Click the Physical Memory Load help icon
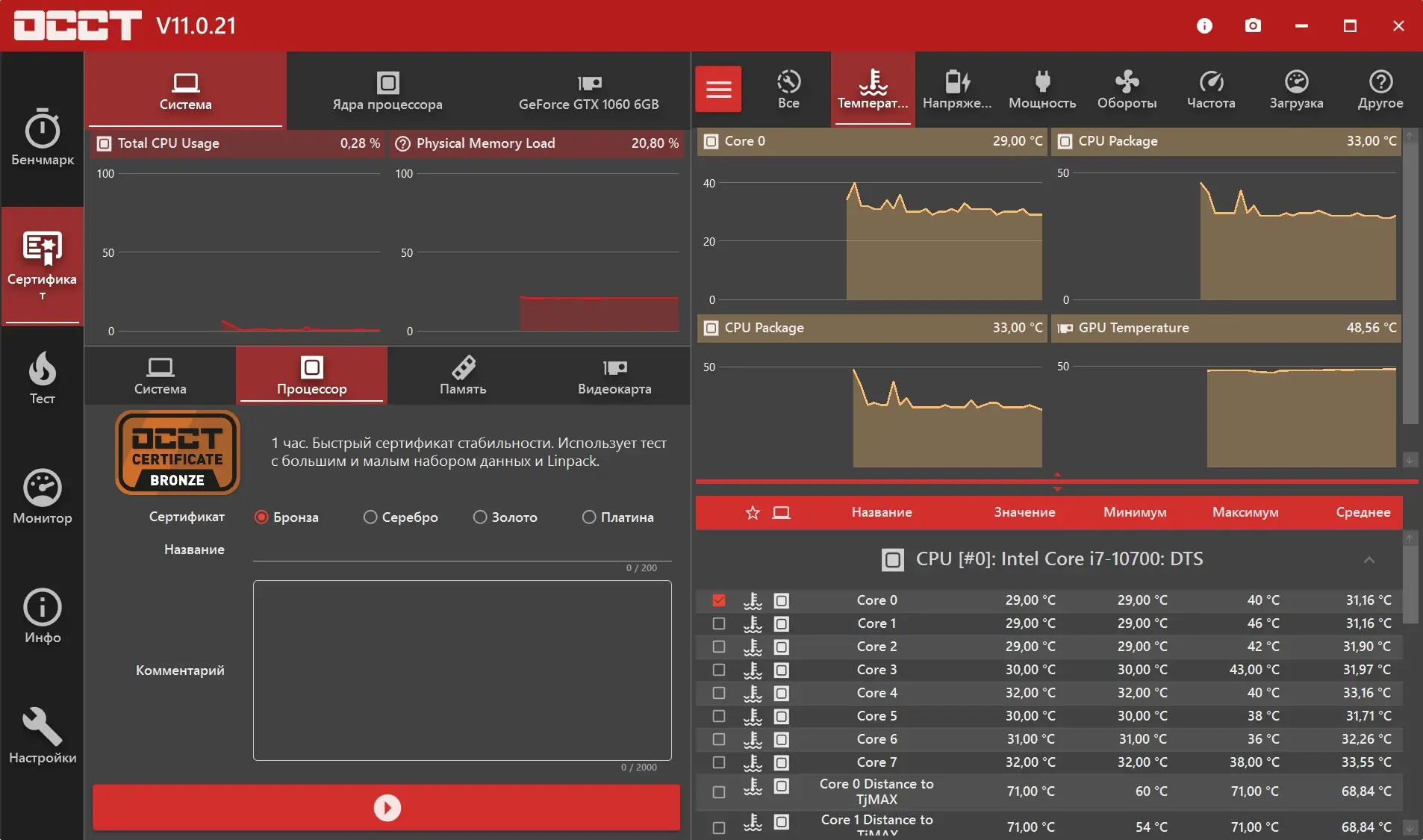The height and width of the screenshot is (840, 1423). (x=402, y=143)
